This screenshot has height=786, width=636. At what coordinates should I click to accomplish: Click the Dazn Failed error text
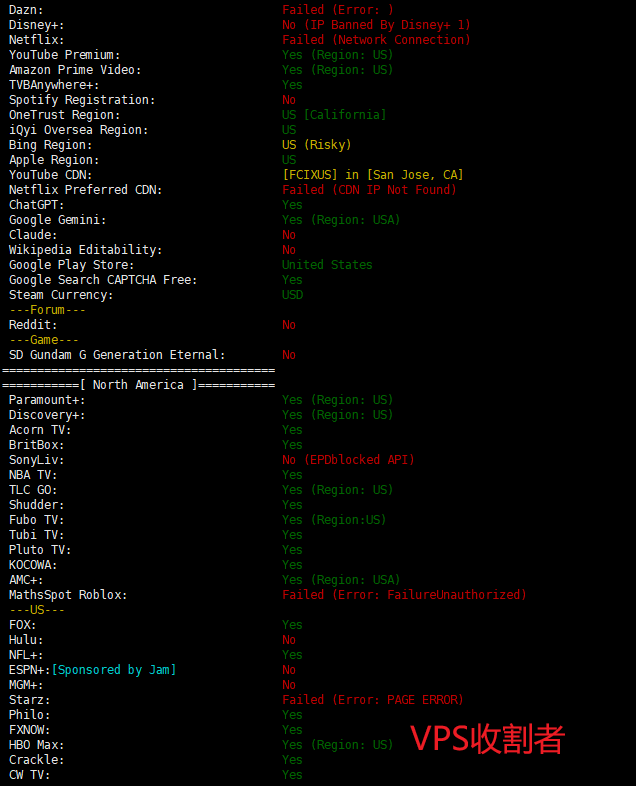[337, 10]
